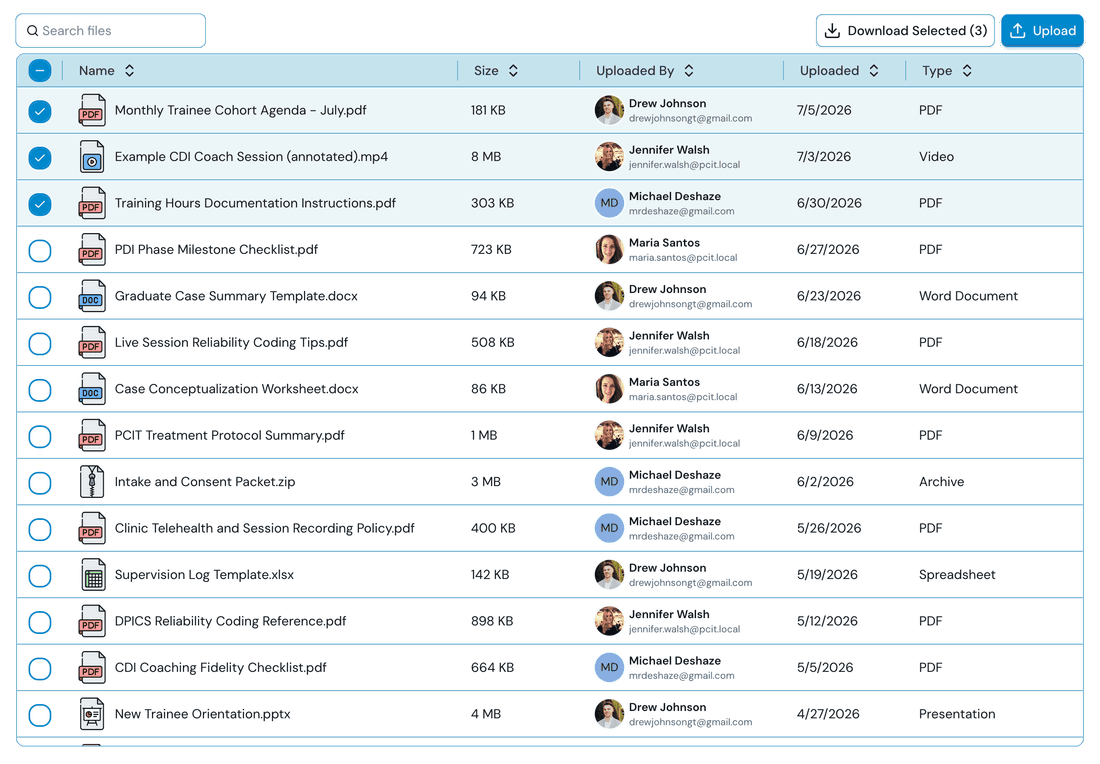Open New Trainee Orientation.pptx file name
Image resolution: width=1100 pixels, height=764 pixels.
(x=202, y=713)
